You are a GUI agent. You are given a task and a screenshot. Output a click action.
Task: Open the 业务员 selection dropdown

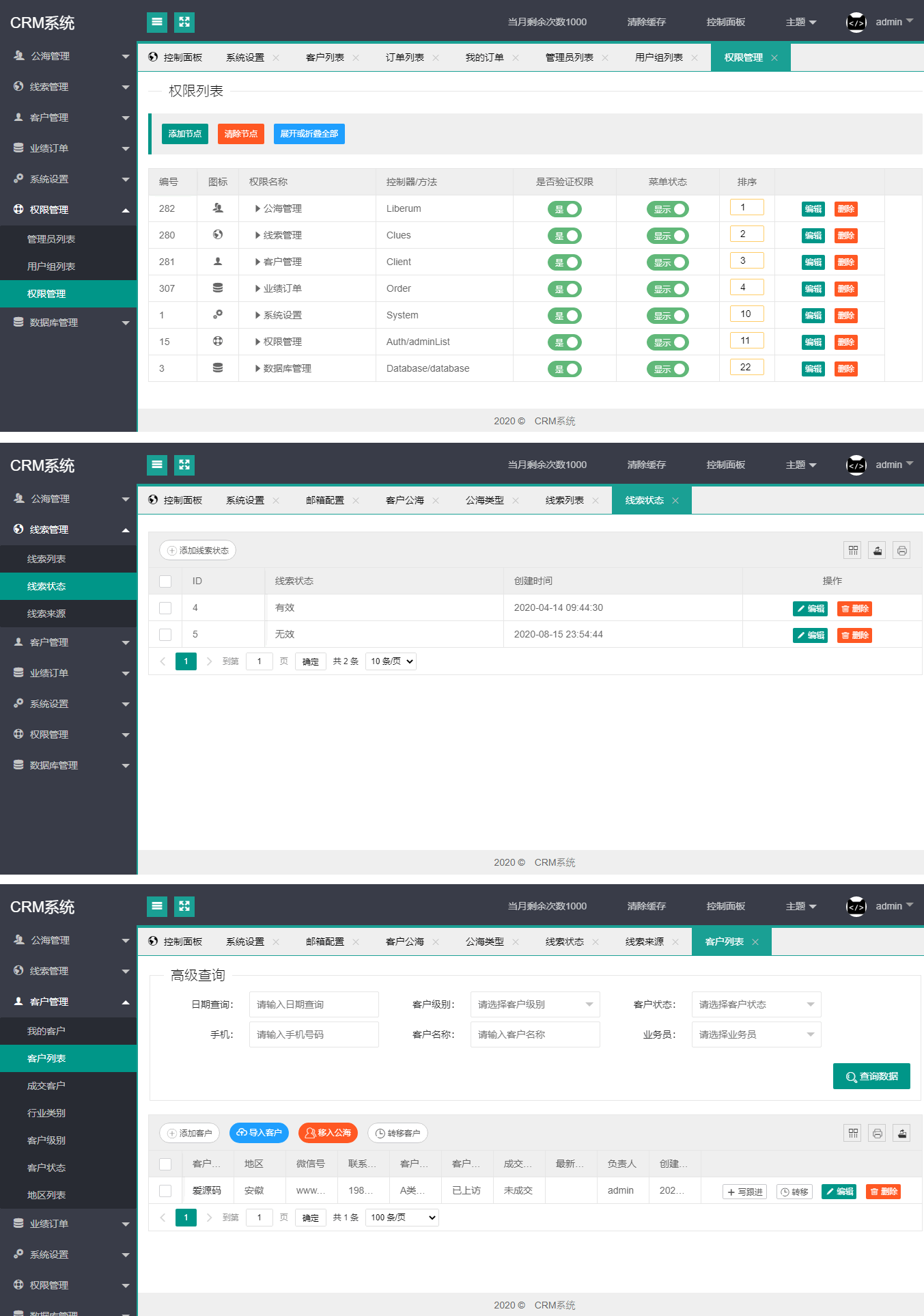click(x=756, y=1034)
